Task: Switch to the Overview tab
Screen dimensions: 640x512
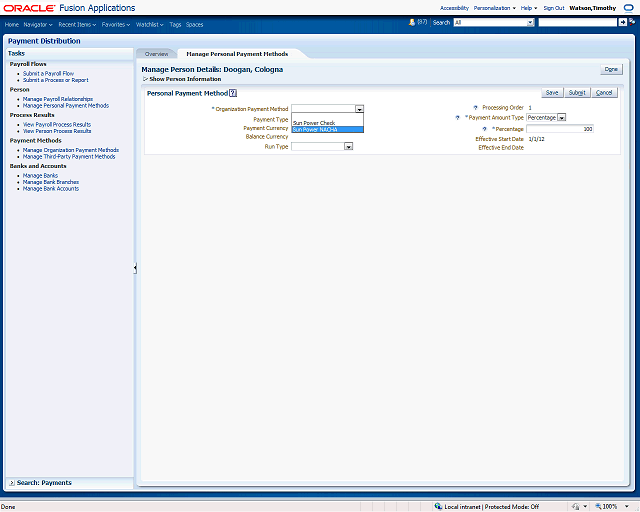Action: click(156, 53)
